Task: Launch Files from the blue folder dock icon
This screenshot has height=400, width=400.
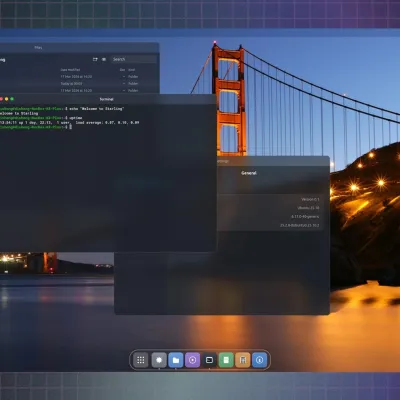Action: (x=176, y=360)
